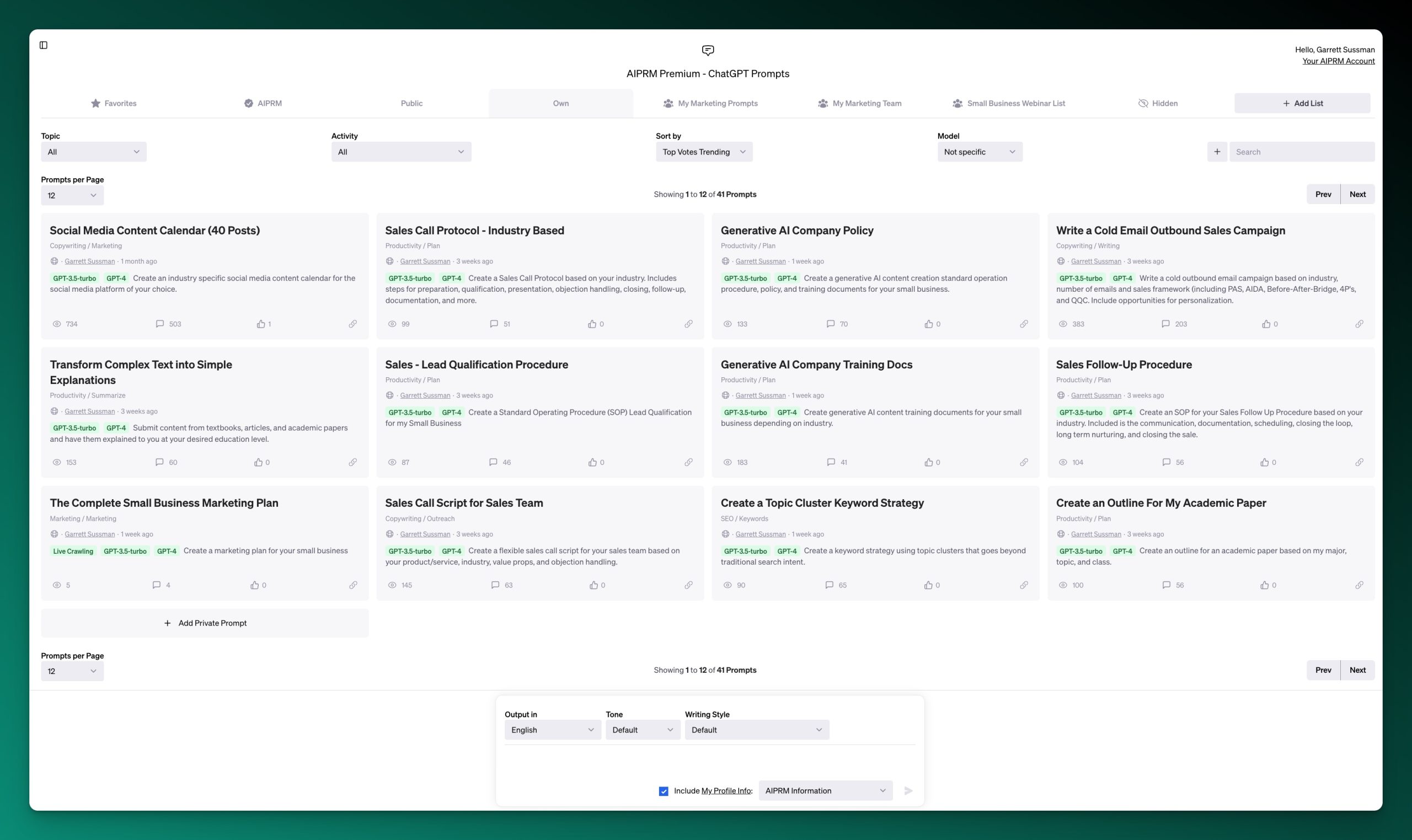Viewport: 1412px width, 840px height.
Task: Change the Sort by Top Votes Trending dropdown
Action: tap(703, 151)
